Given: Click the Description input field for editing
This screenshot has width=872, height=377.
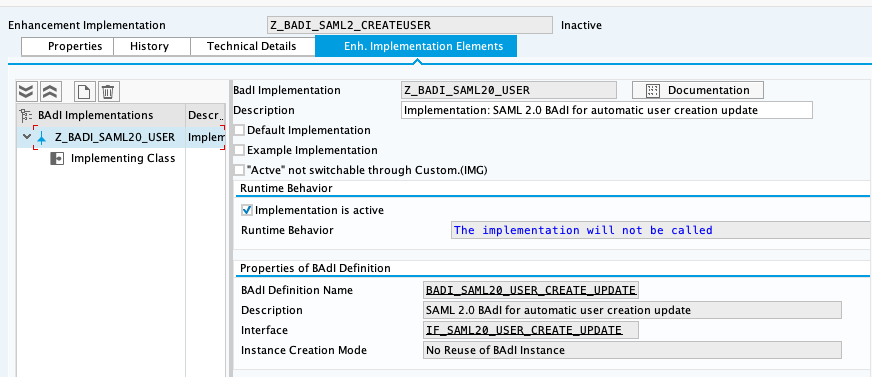Looking at the screenshot, I should click(607, 110).
